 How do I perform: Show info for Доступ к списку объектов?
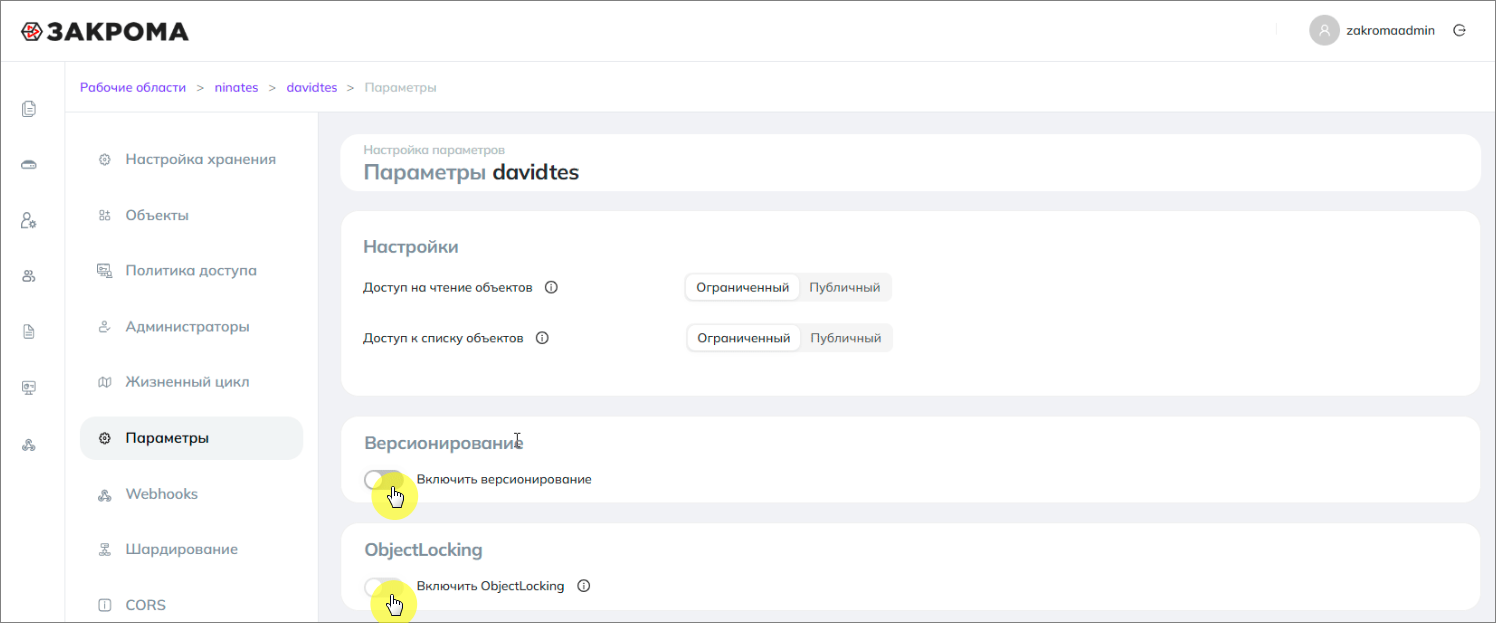(542, 338)
